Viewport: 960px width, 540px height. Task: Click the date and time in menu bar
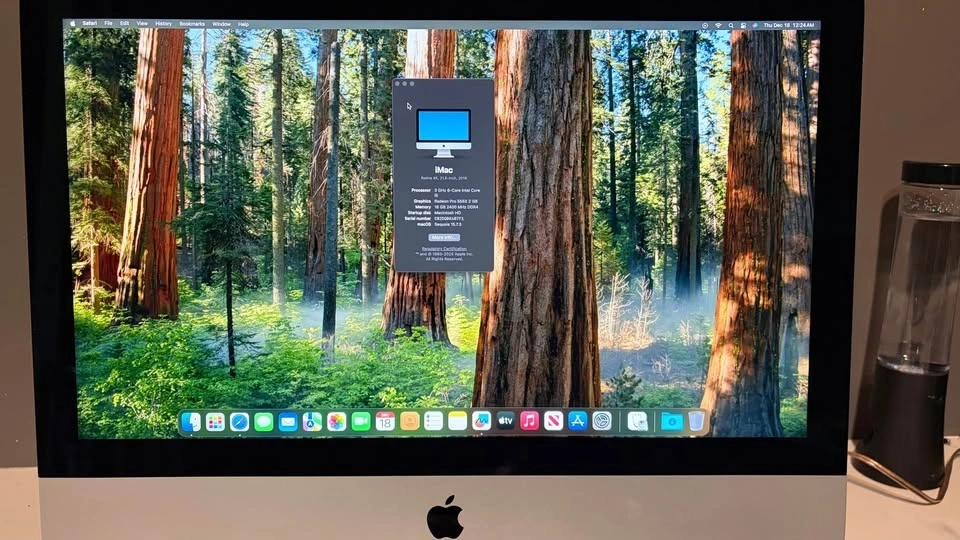coord(790,24)
